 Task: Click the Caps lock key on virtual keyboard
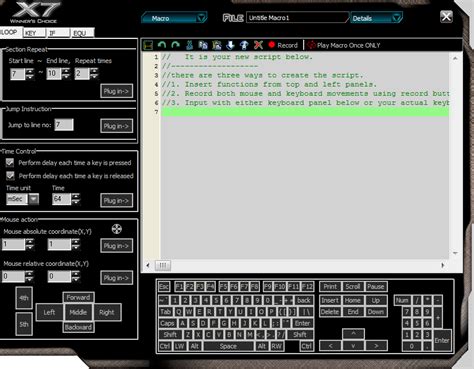[x=167, y=323]
